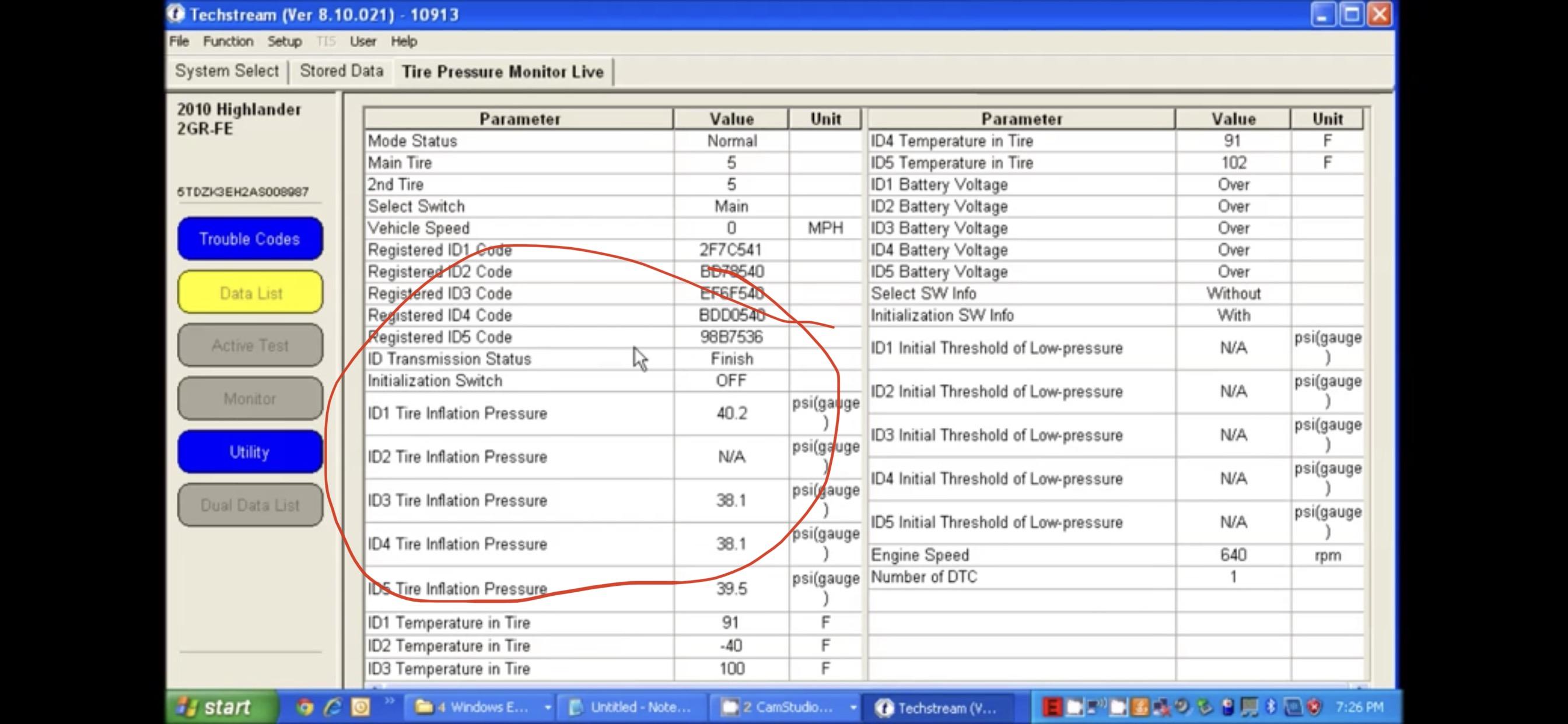Click the ID2 Temperature in Tire row
1568x724 pixels.
(613, 645)
